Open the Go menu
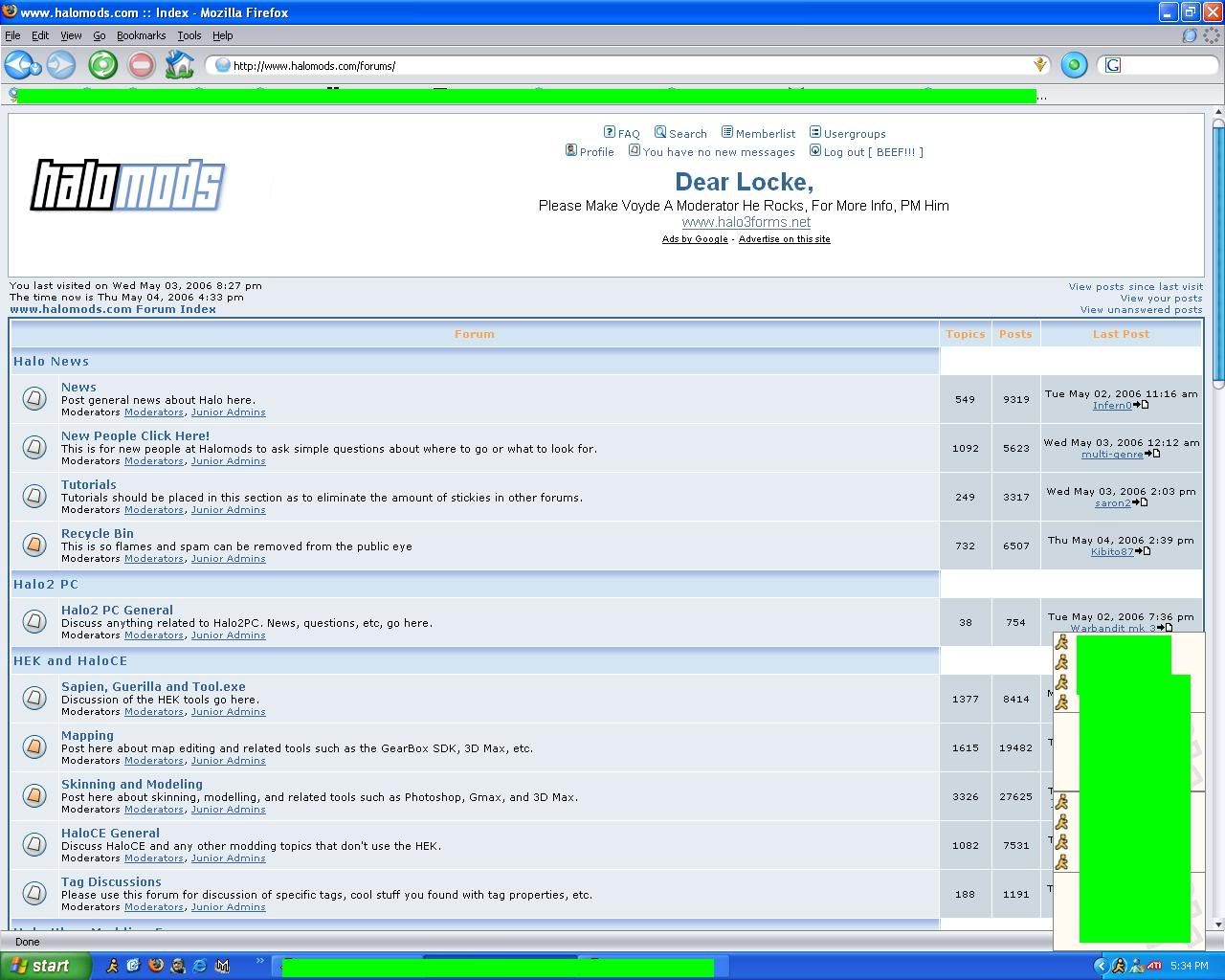Image resolution: width=1225 pixels, height=980 pixels. [x=100, y=35]
